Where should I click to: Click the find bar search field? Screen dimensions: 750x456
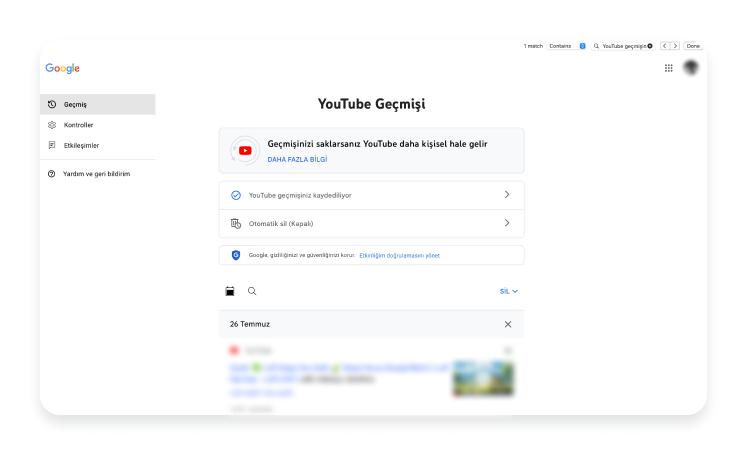[x=623, y=46]
